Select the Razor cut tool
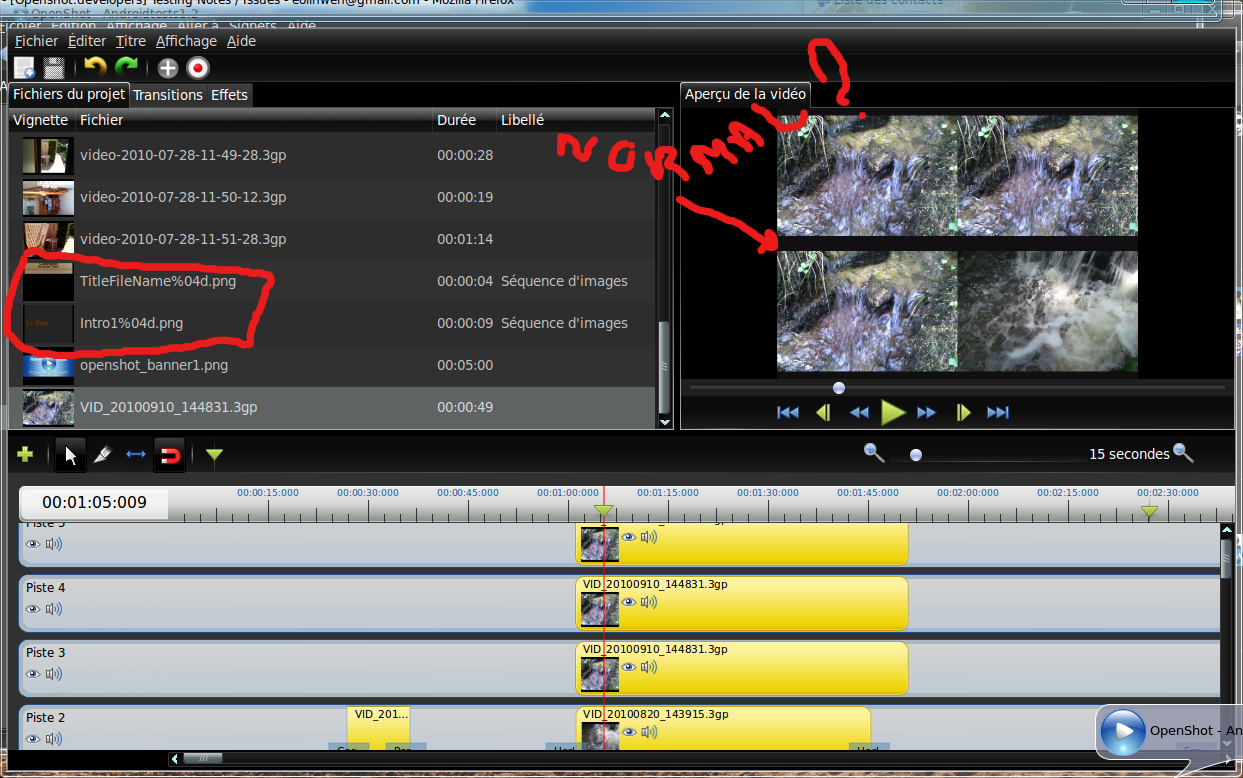 102,456
